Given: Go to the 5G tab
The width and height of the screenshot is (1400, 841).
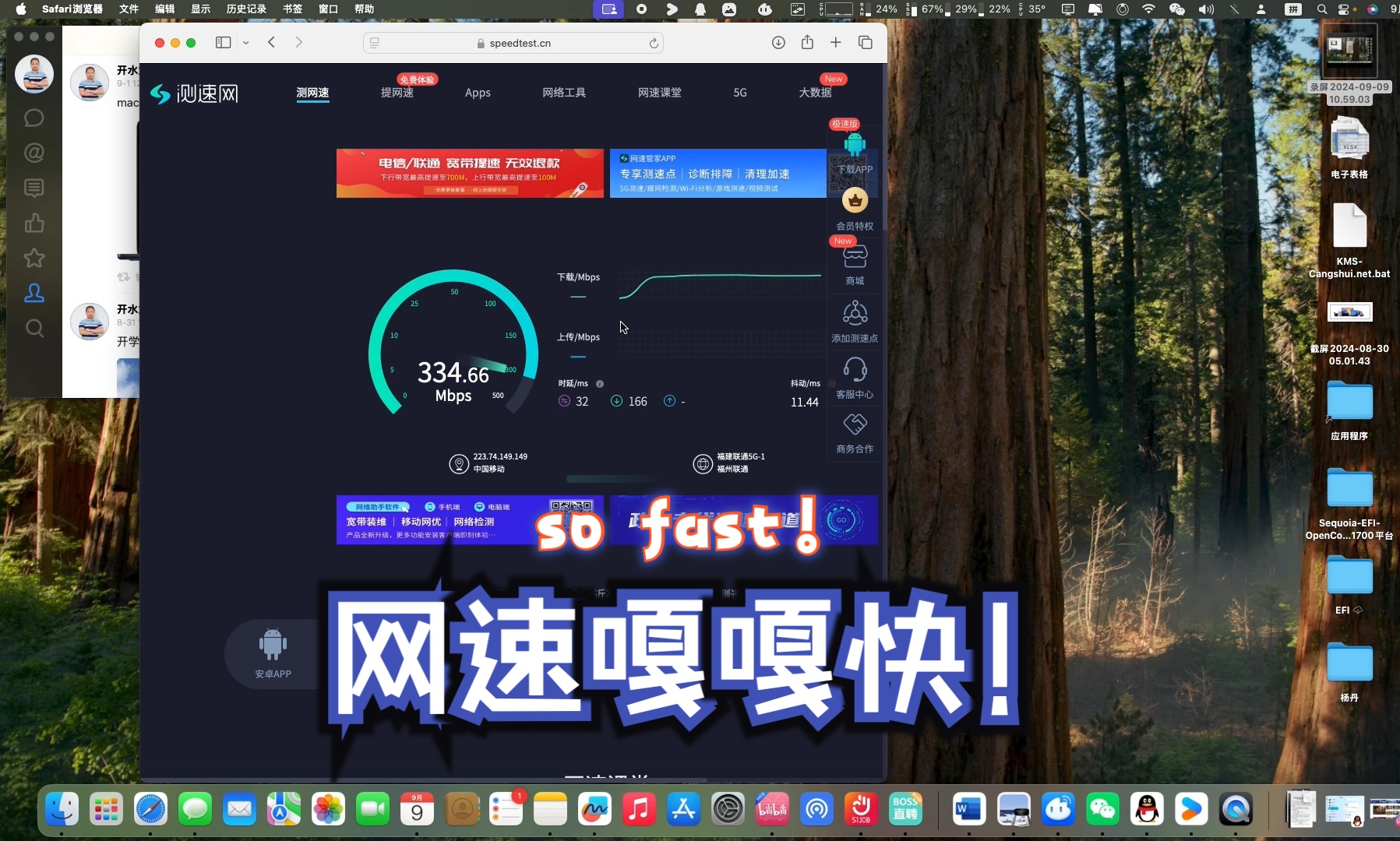Looking at the screenshot, I should (x=740, y=93).
